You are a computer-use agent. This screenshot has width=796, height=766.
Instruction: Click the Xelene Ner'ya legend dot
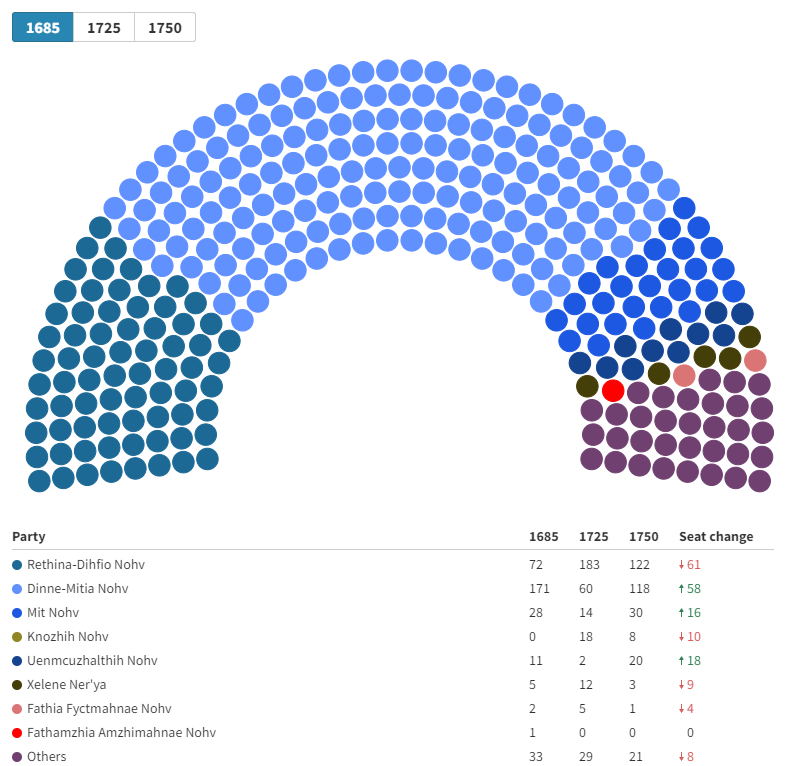[17, 685]
